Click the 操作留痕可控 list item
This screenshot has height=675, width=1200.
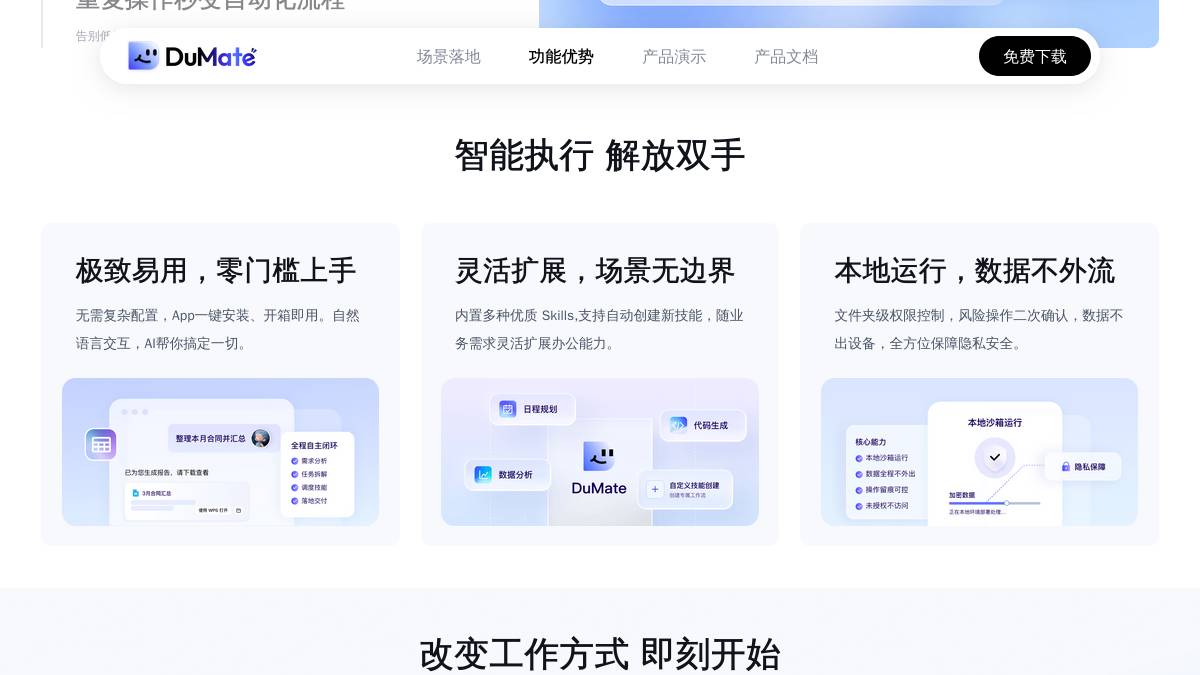click(882, 490)
